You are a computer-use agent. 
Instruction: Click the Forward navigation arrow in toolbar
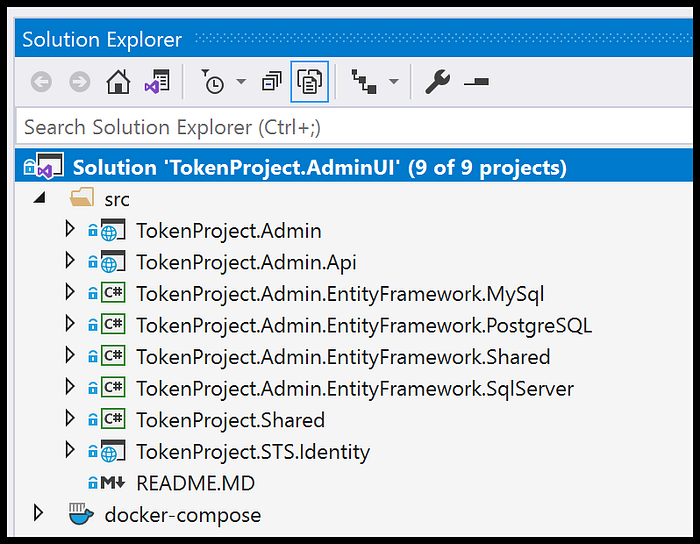[80, 82]
